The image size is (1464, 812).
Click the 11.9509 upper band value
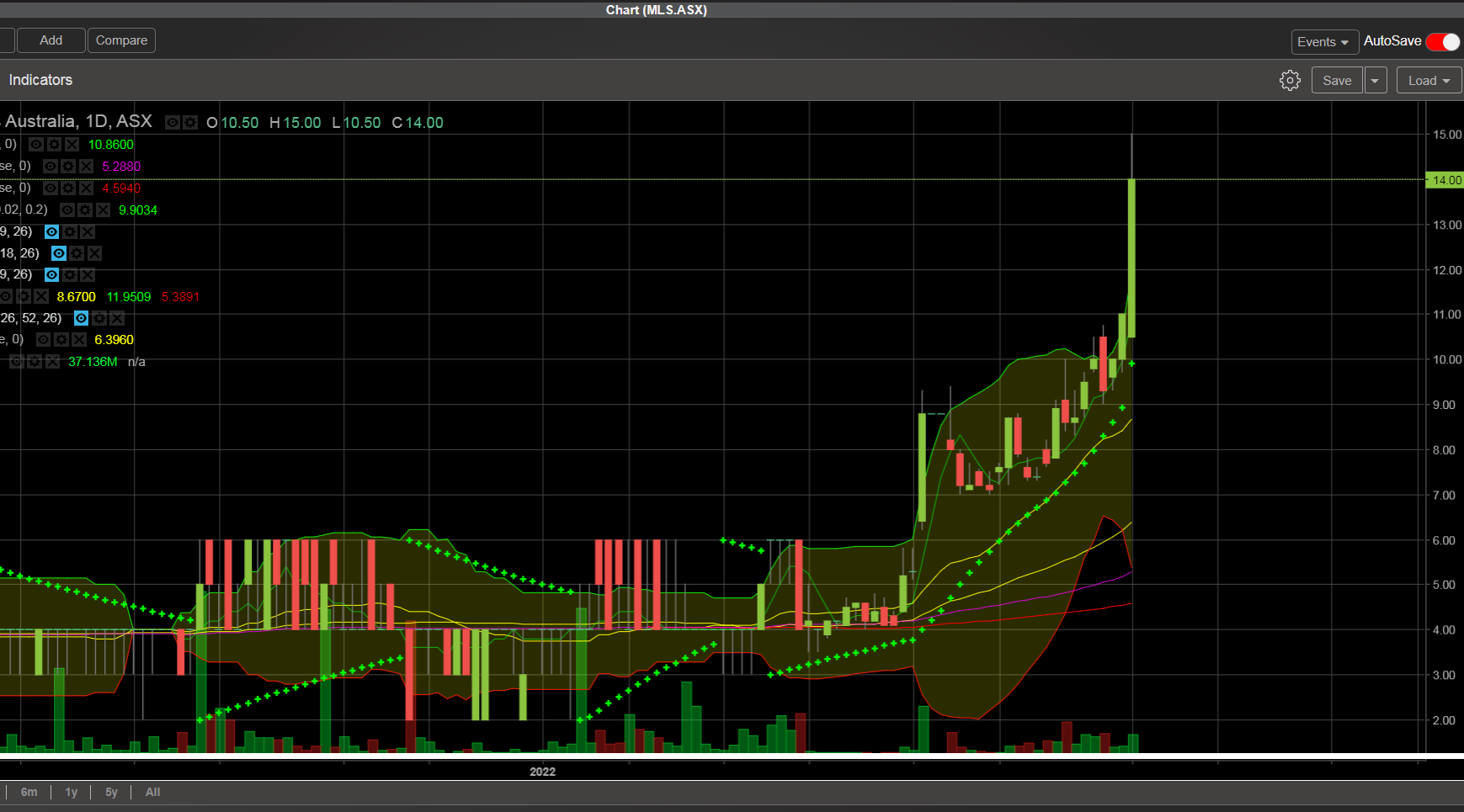pos(129,297)
